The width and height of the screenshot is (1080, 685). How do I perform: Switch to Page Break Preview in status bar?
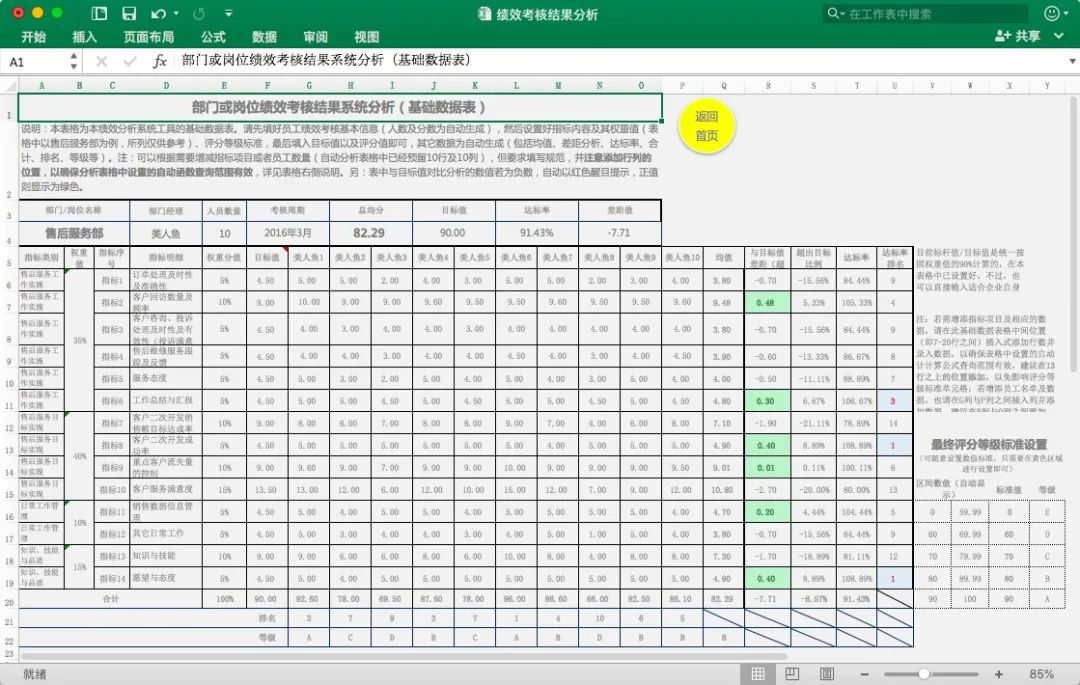827,674
